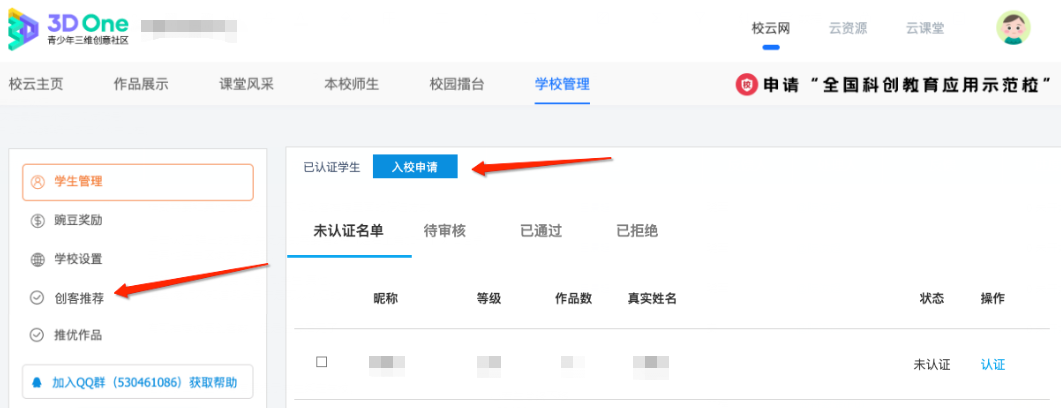
Task: Click the 申请全国科创教育应用示范校 banner
Action: [897, 85]
